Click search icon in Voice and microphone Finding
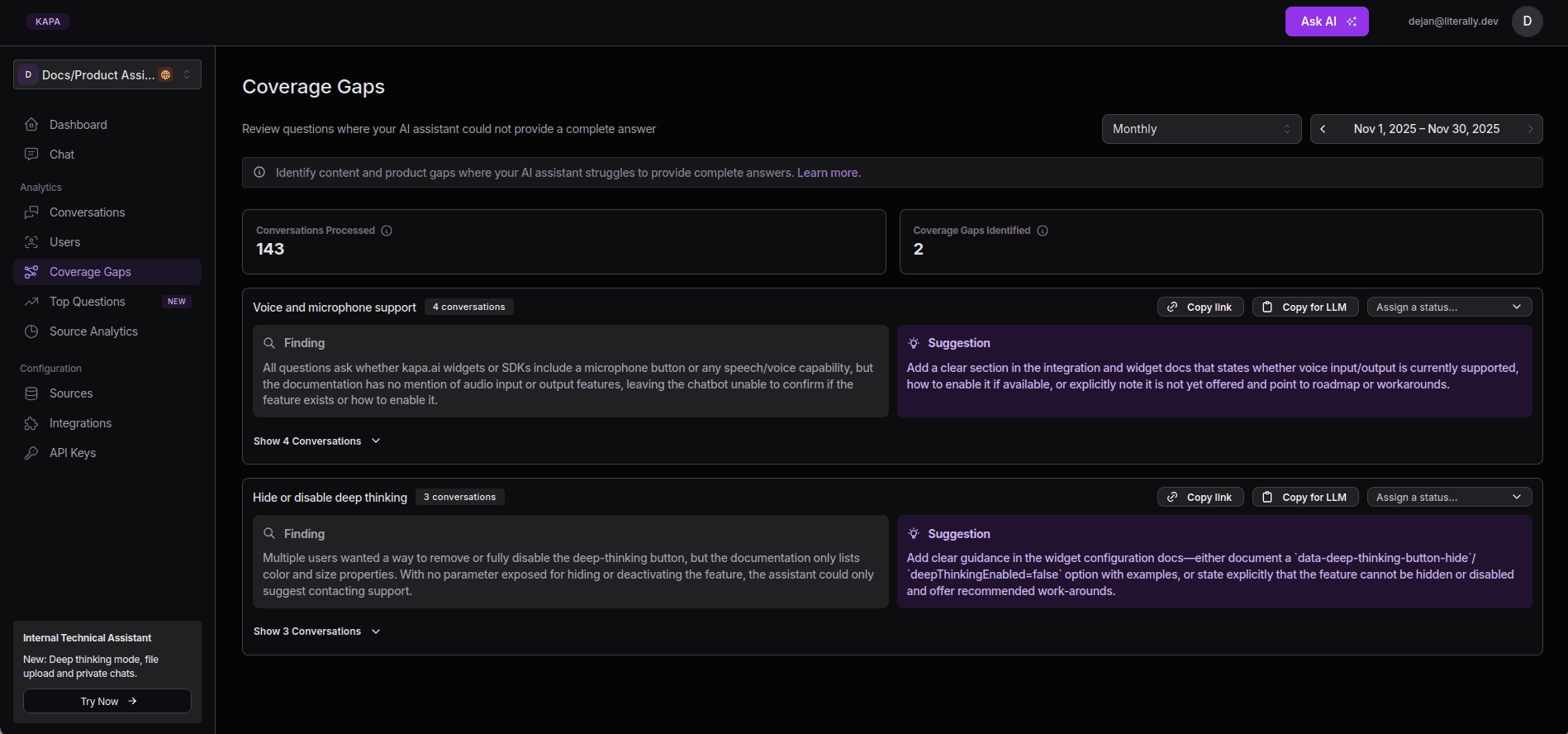The height and width of the screenshot is (734, 1568). (x=269, y=343)
